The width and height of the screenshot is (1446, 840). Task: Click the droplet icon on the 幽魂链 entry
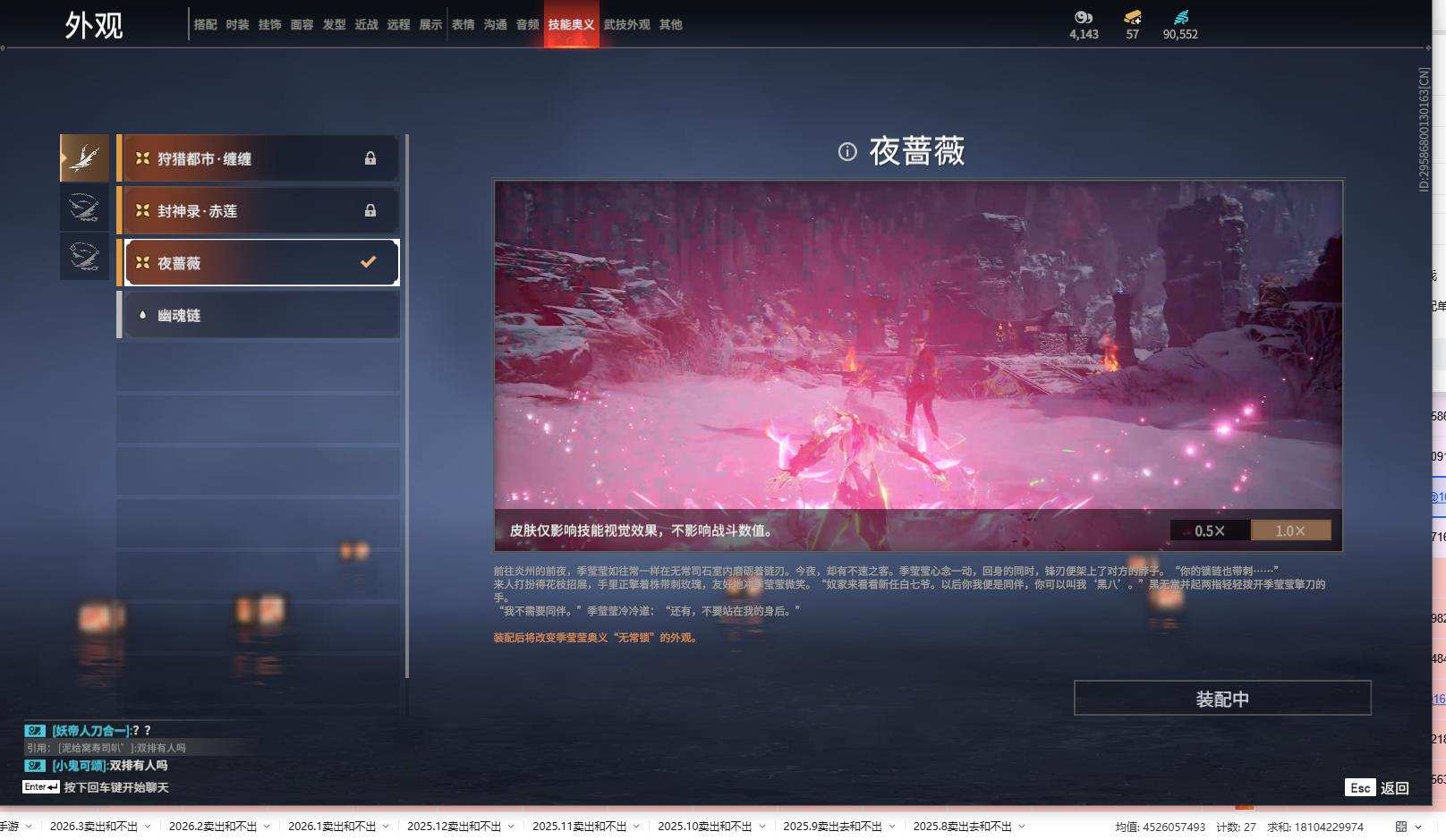(x=141, y=314)
